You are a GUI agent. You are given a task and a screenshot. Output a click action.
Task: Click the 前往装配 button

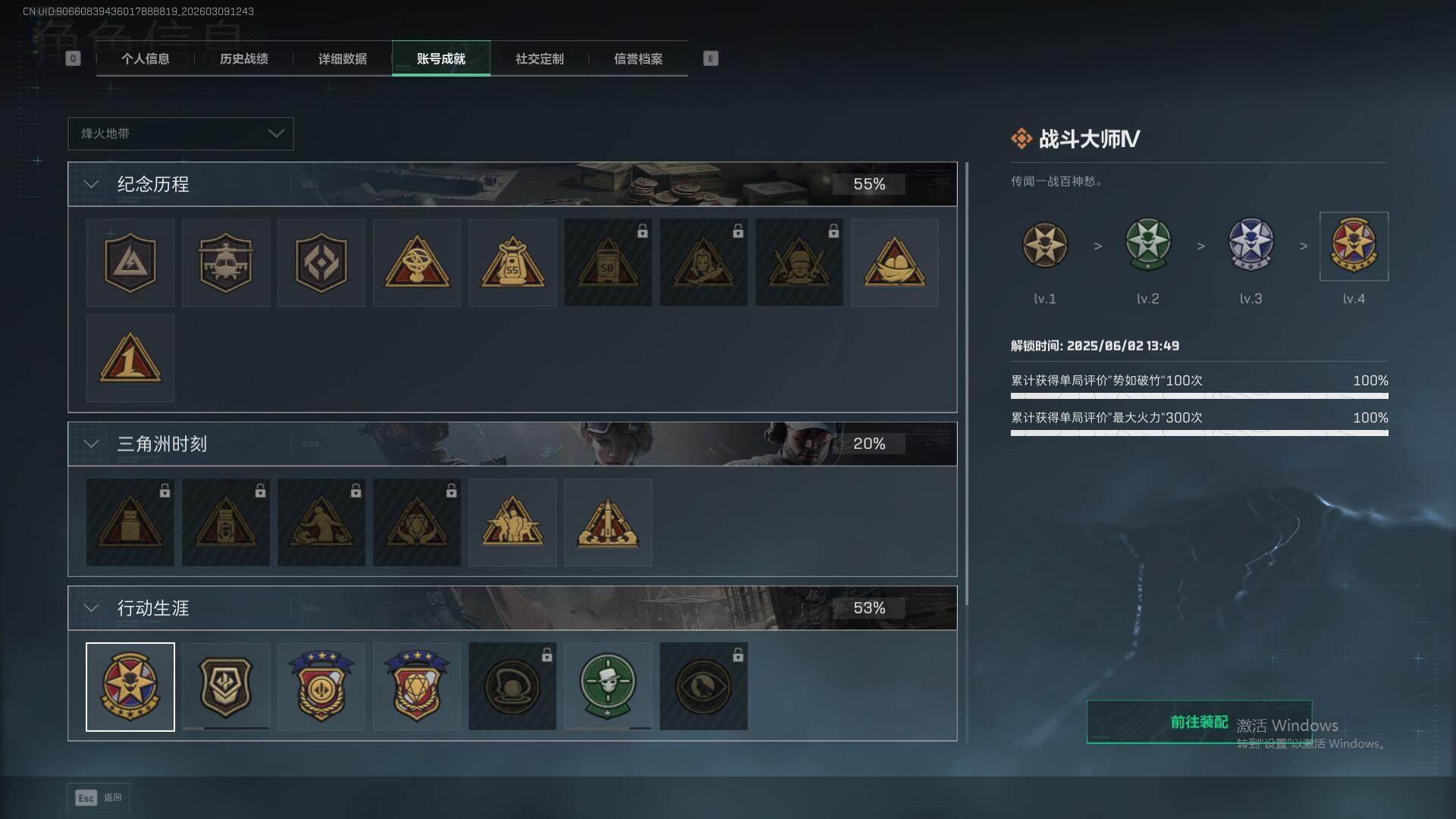pyautogui.click(x=1199, y=722)
